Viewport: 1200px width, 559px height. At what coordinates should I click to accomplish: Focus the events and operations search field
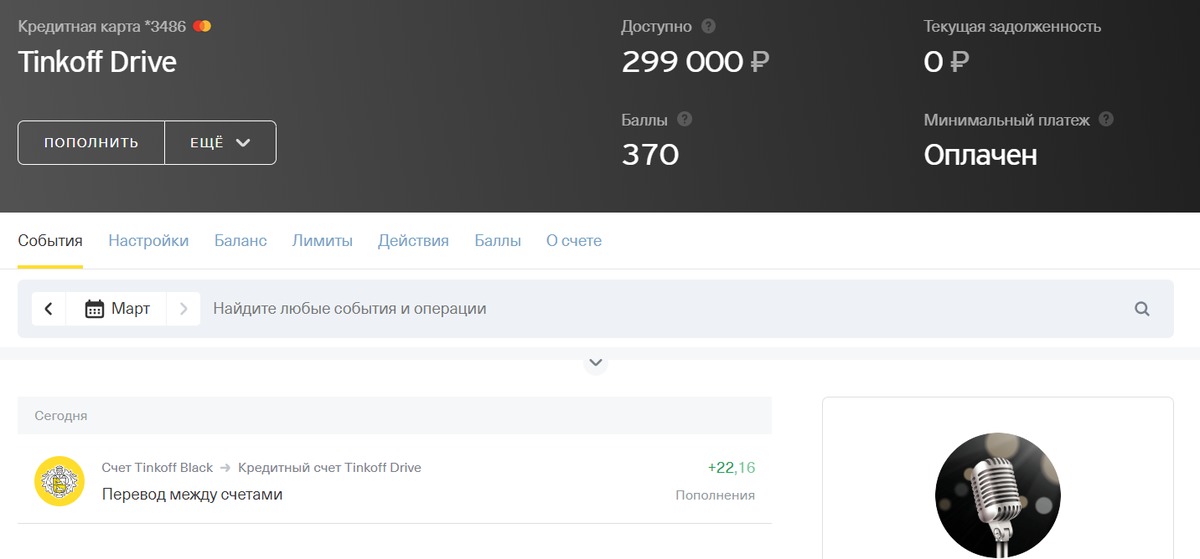(x=660, y=309)
